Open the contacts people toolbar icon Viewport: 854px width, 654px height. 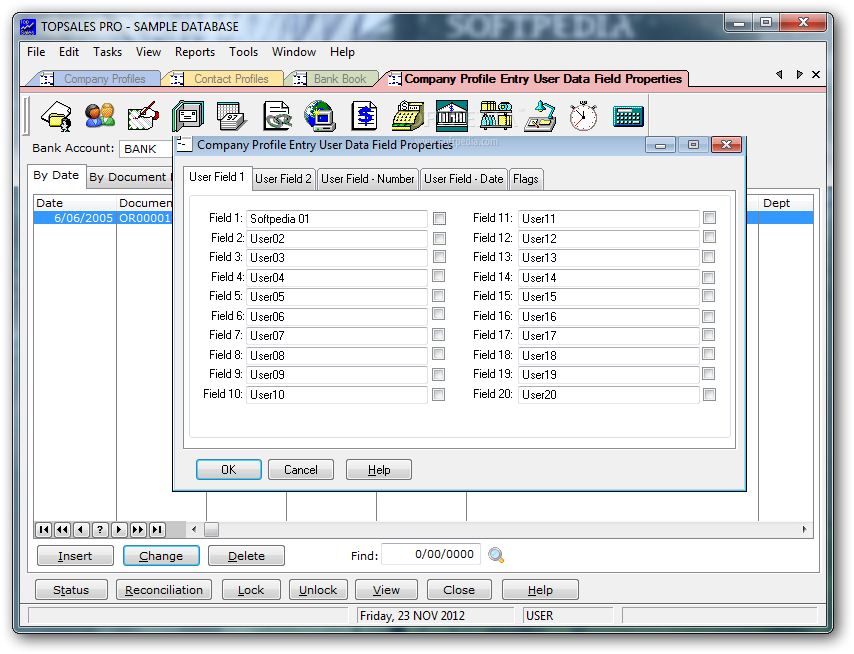pos(100,115)
